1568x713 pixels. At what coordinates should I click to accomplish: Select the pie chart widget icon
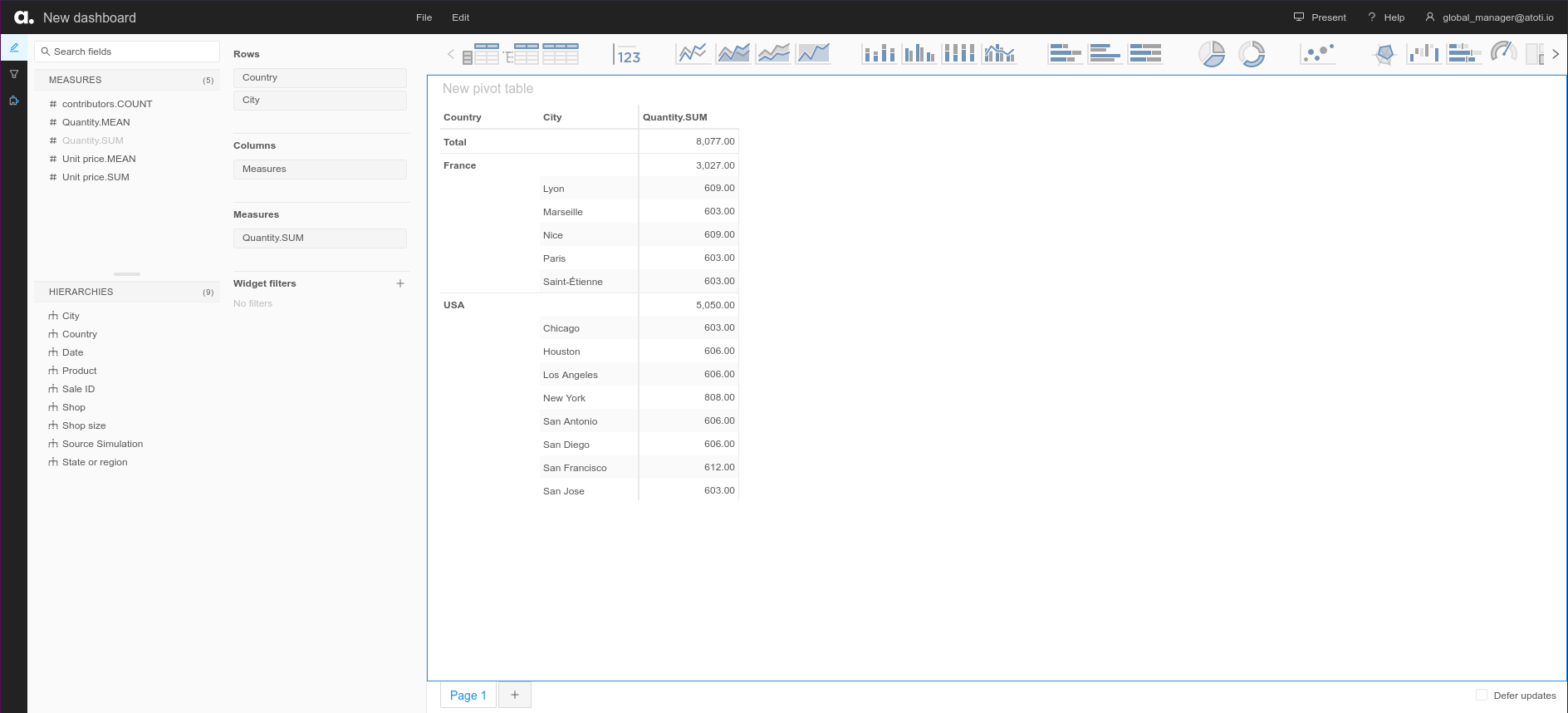tap(1212, 55)
